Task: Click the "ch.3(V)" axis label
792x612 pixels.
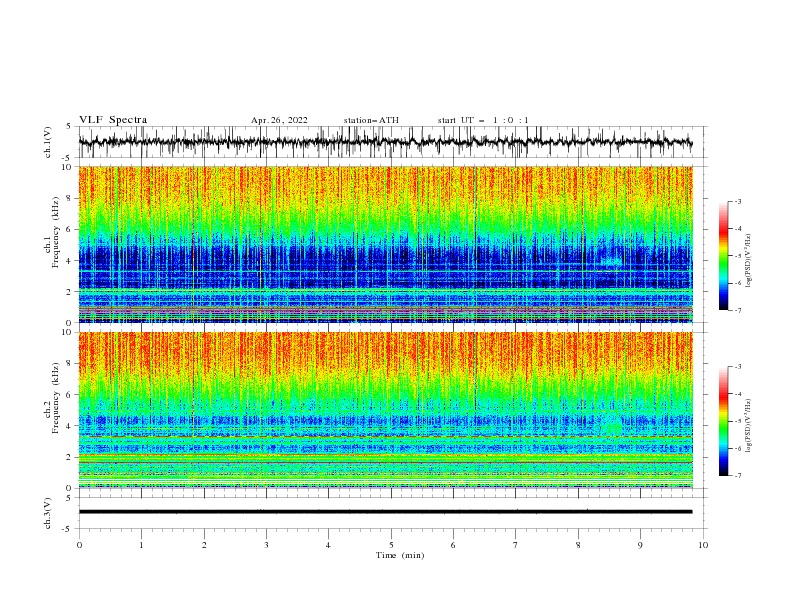Action: click(48, 513)
